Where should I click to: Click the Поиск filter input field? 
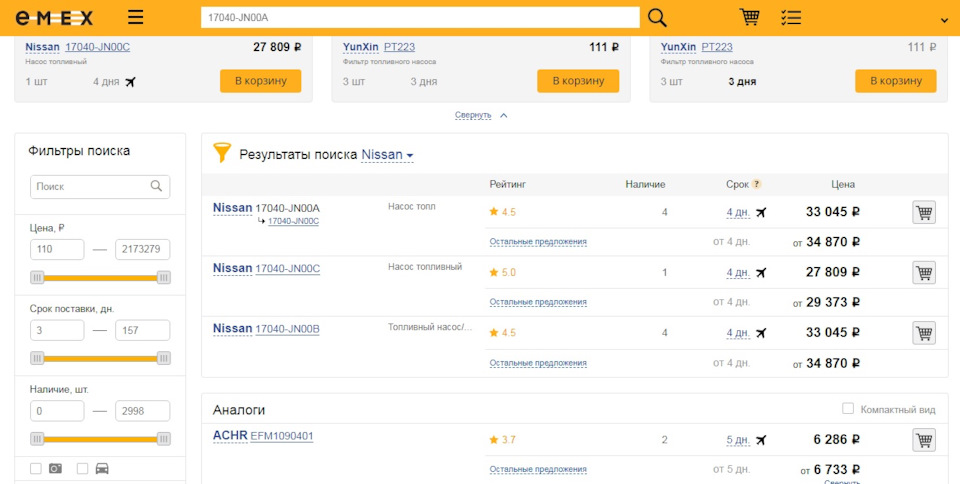click(x=90, y=187)
